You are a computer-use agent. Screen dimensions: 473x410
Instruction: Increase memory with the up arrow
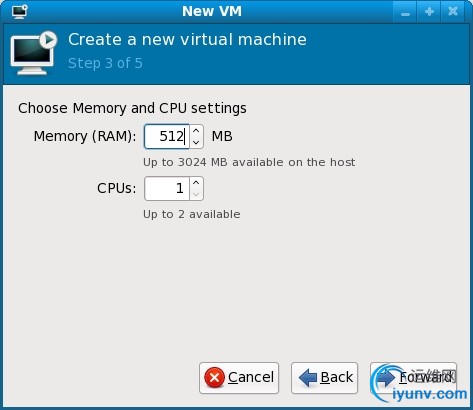[196, 131]
